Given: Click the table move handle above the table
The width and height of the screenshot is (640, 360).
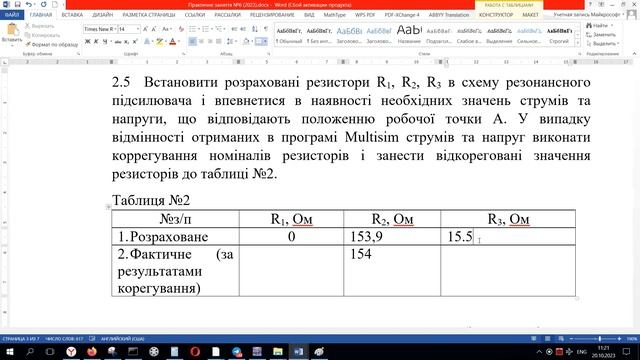Looking at the screenshot, I should 109,207.
